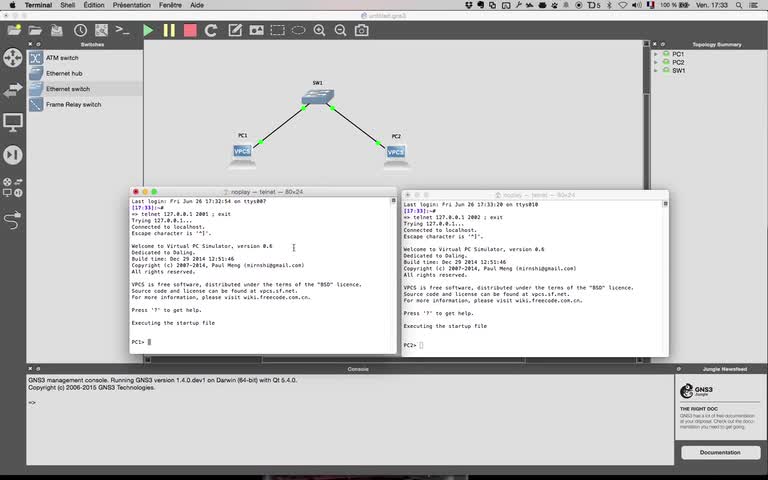Click the new blank project icon
Screen dimensions: 768x480
tap(14, 30)
